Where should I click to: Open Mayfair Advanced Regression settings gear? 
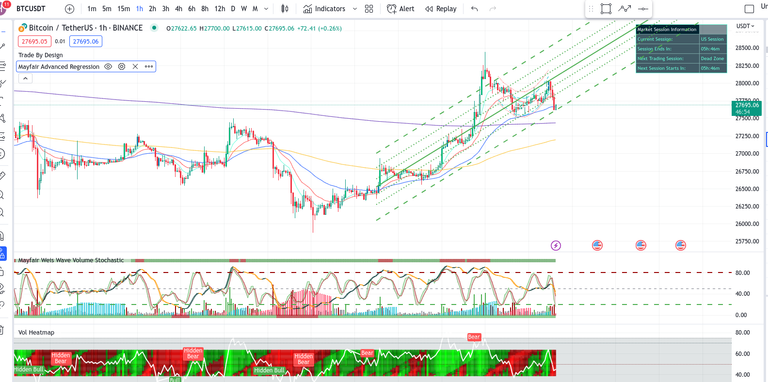point(121,67)
